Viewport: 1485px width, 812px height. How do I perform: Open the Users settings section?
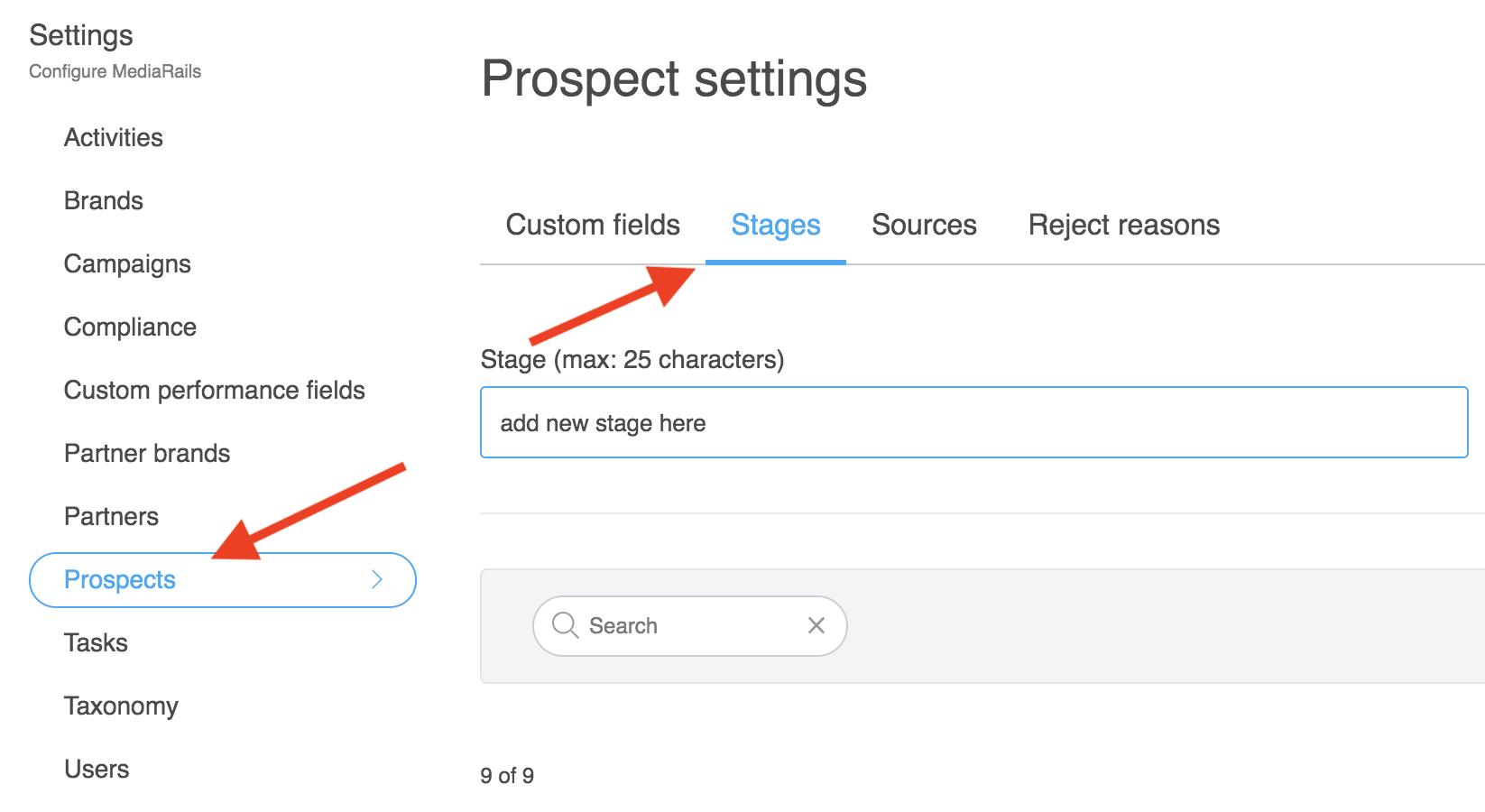(97, 769)
